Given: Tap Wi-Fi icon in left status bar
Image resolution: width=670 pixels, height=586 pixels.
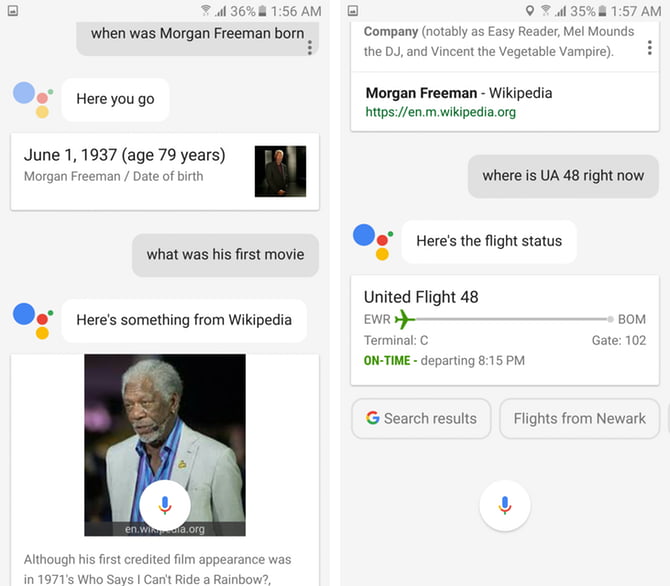Looking at the screenshot, I should point(206,10).
